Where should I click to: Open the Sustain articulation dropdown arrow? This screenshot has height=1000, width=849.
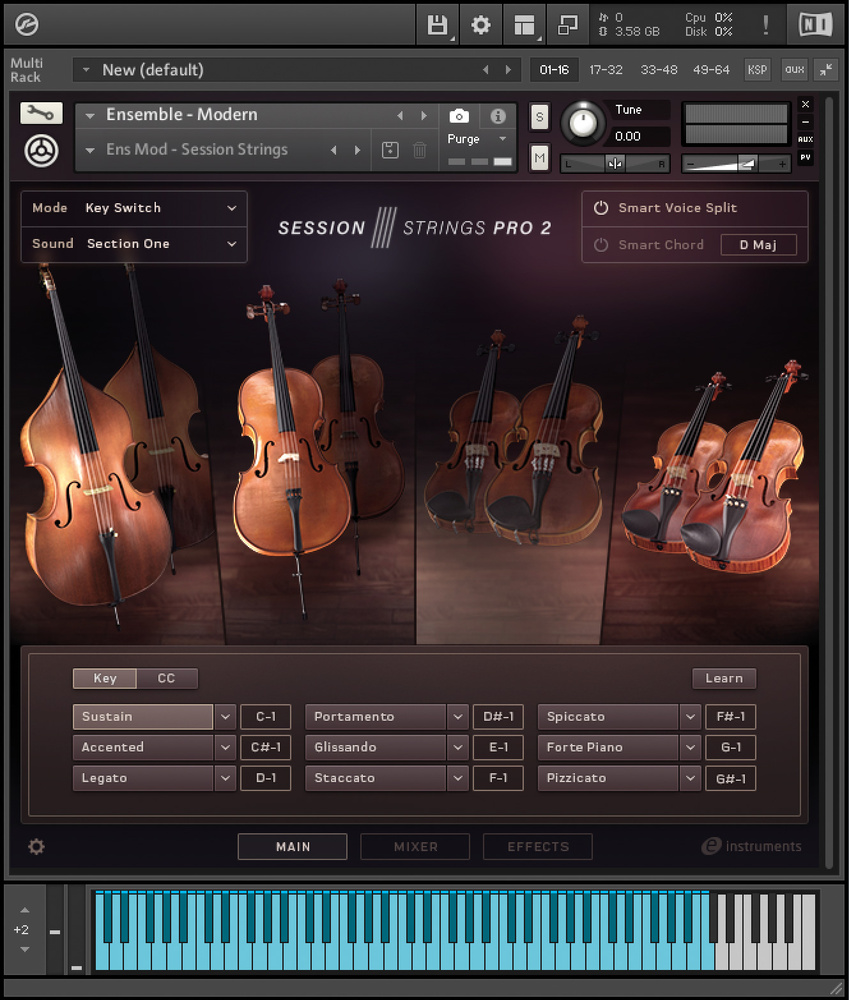point(225,717)
